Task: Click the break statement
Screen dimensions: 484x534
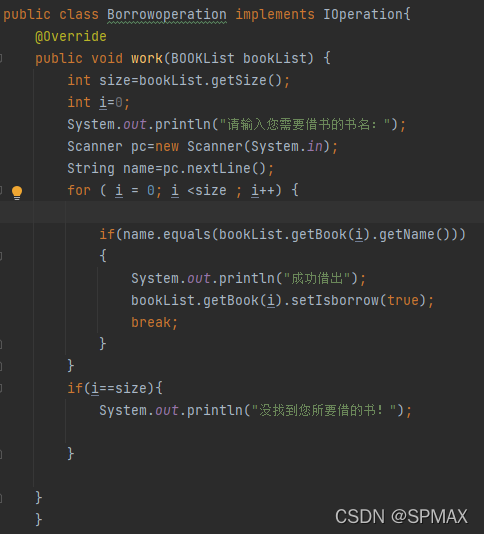Action: coord(154,323)
